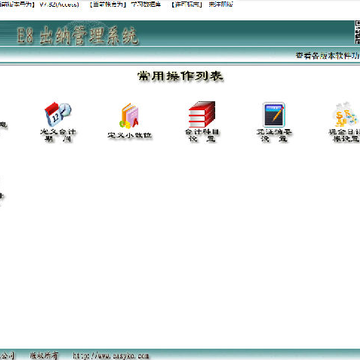360x360 pixels.
Task: Click the 定义会计期间 label text
Action: tap(58, 135)
